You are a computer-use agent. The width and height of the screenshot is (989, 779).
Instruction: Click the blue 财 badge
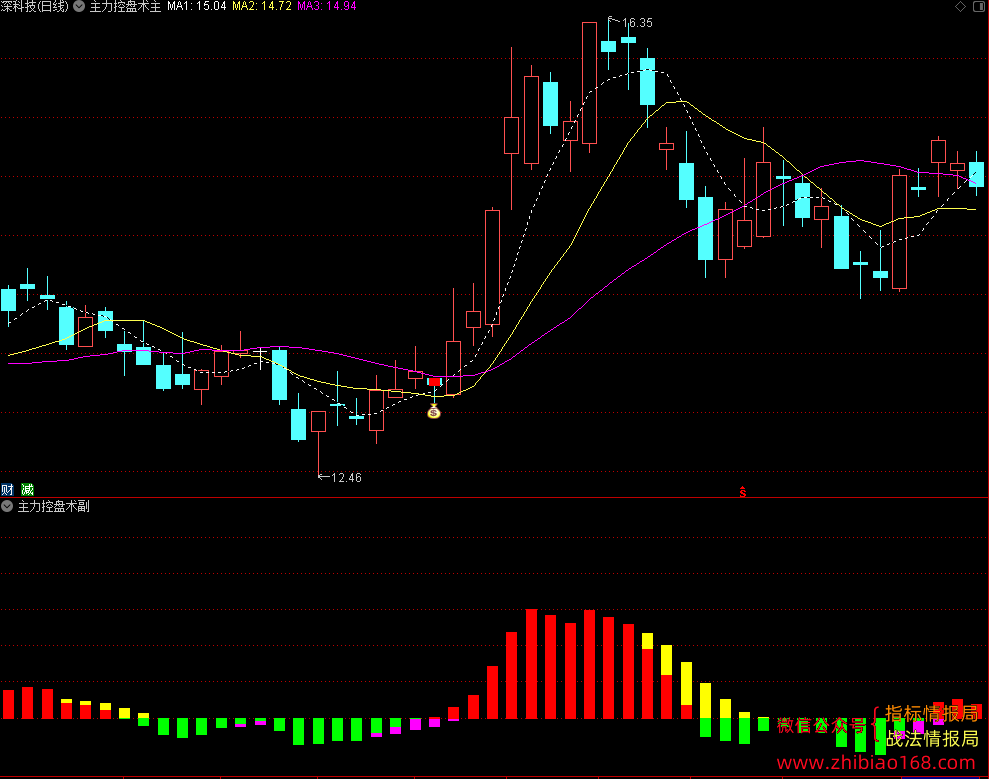coord(7,489)
